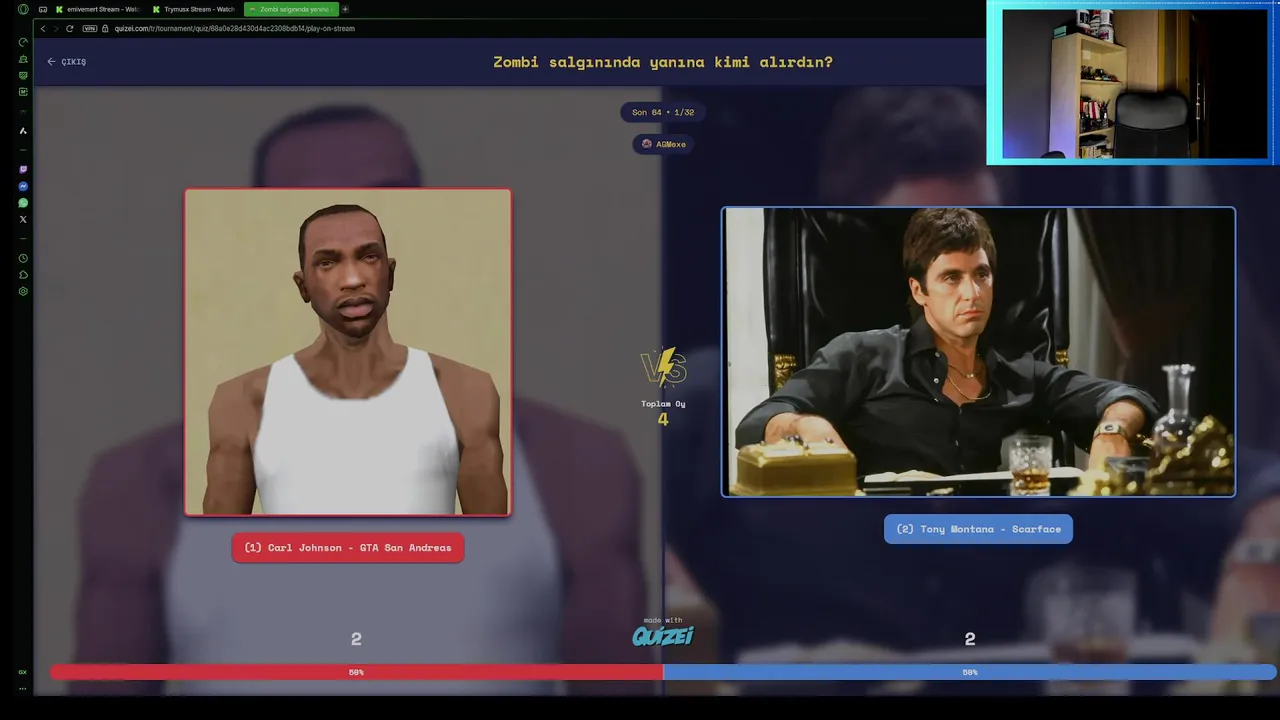The image size is (1280, 720).
Task: Toggle the VPN badge in address bar
Action: (90, 28)
